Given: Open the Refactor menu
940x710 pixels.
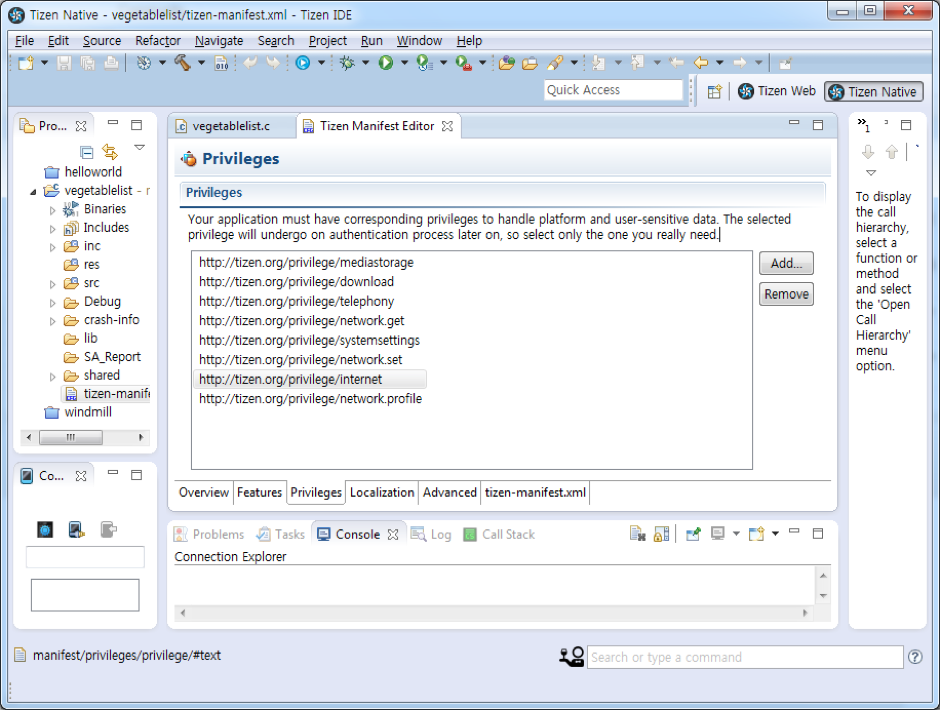Looking at the screenshot, I should (158, 41).
